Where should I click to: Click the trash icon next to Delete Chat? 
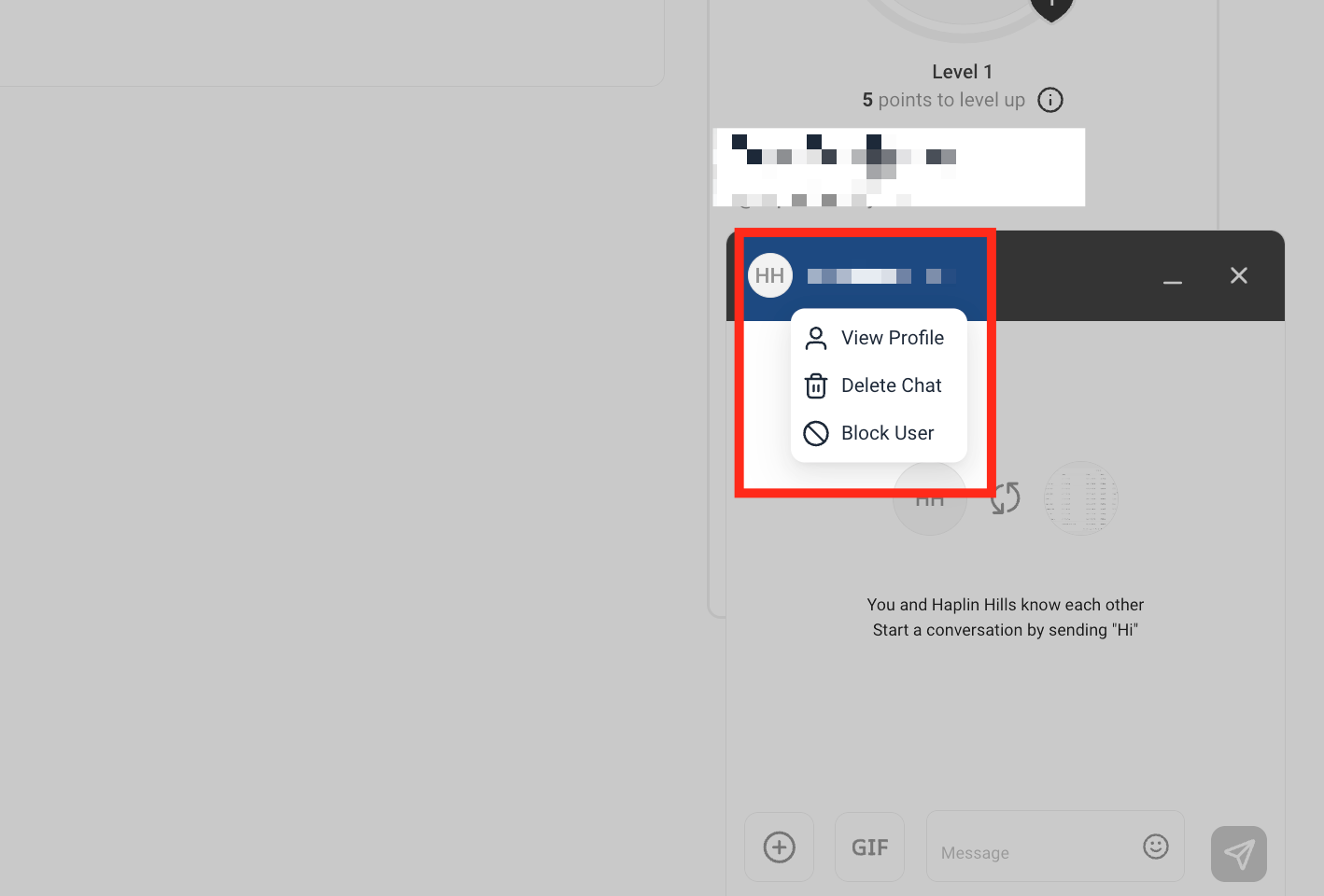tap(816, 385)
